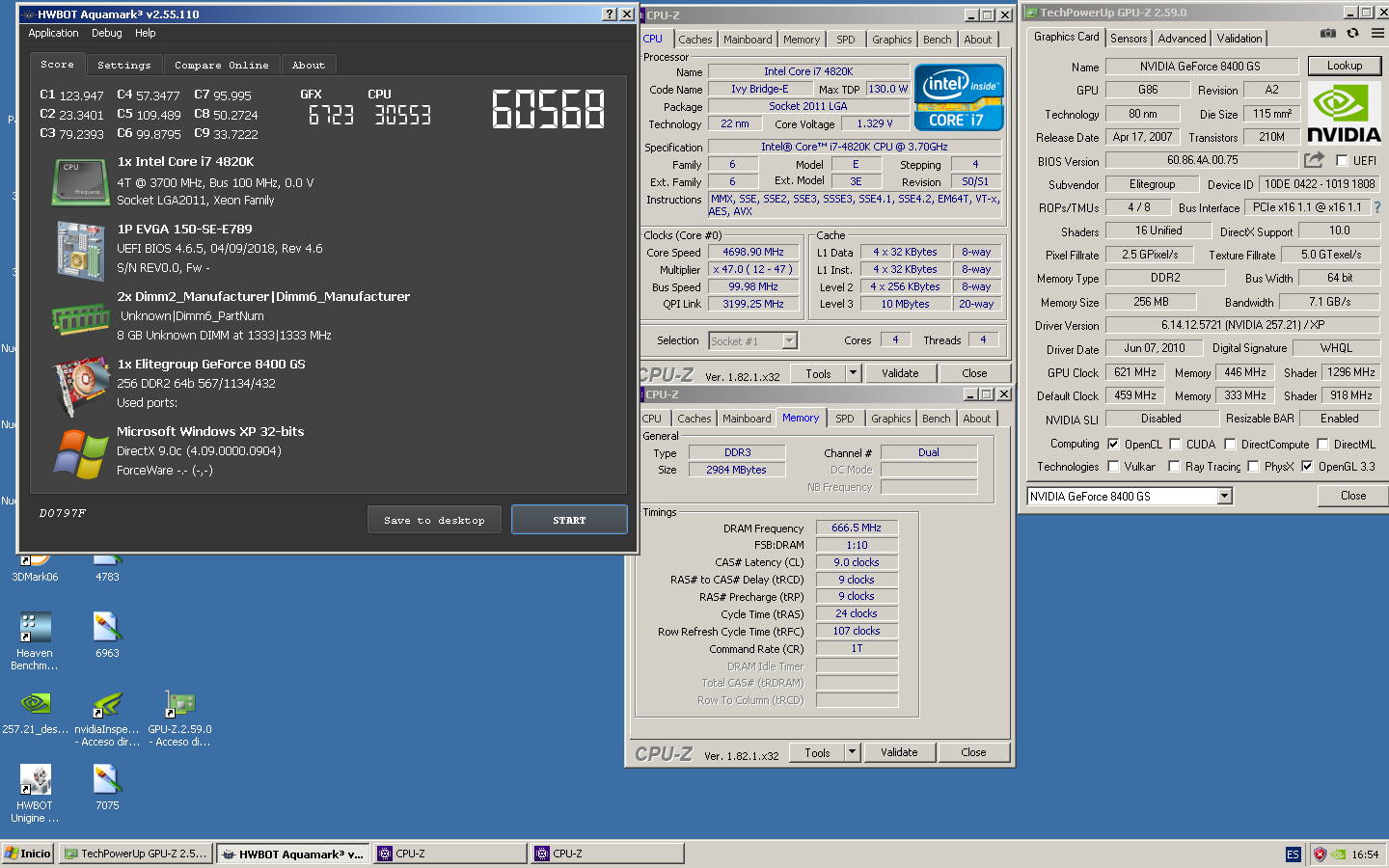Image resolution: width=1389 pixels, height=868 pixels.
Task: Click the motherboard icon in Aquamark
Action: [80, 251]
